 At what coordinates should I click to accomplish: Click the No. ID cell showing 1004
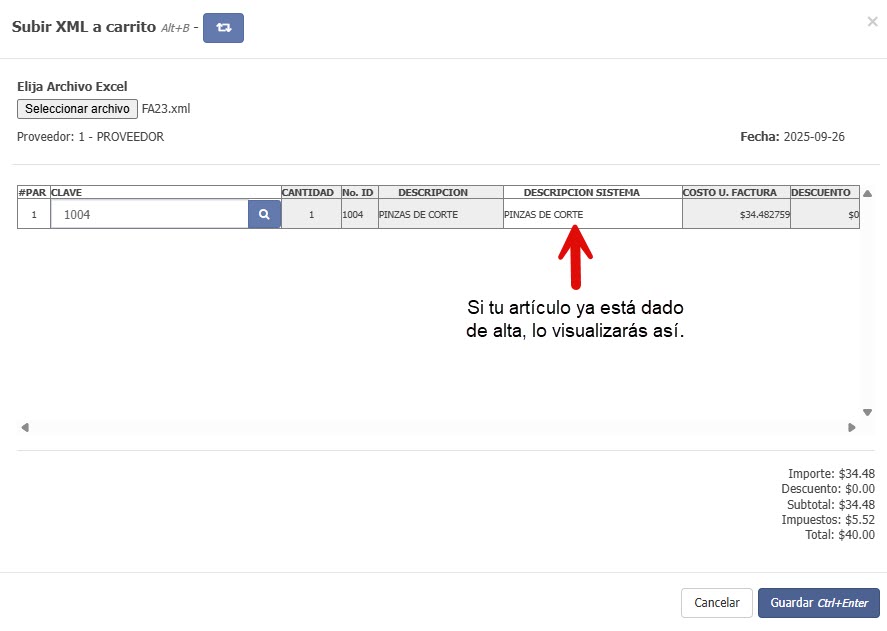pyautogui.click(x=359, y=214)
